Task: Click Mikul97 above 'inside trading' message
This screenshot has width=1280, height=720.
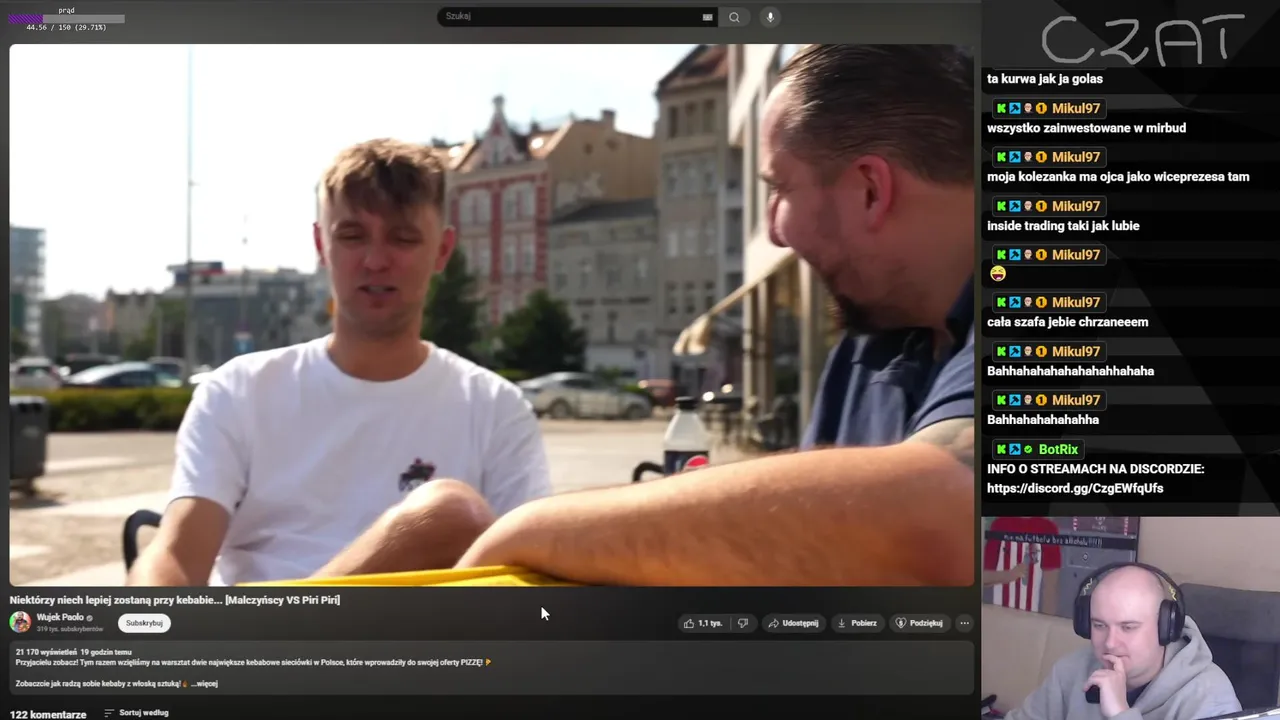Action: [x=1076, y=206]
